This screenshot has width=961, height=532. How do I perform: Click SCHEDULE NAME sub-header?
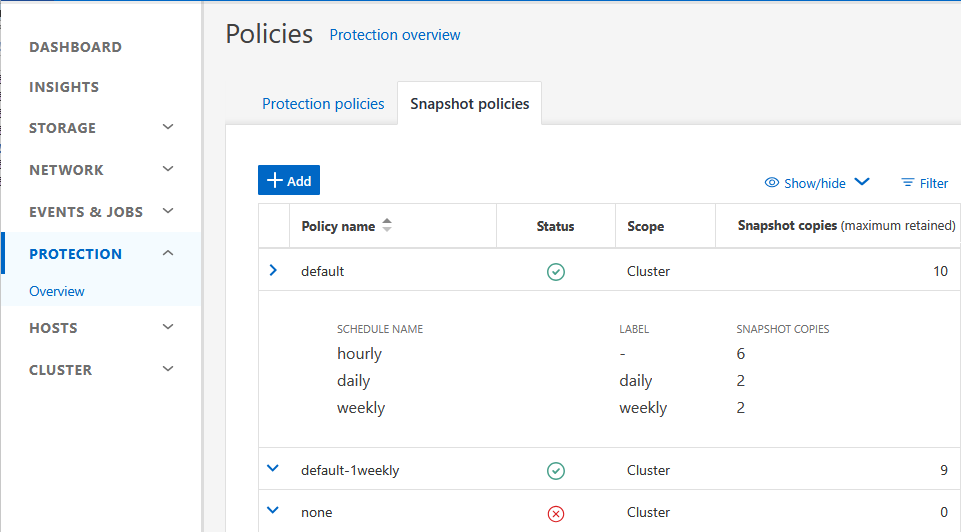point(380,329)
